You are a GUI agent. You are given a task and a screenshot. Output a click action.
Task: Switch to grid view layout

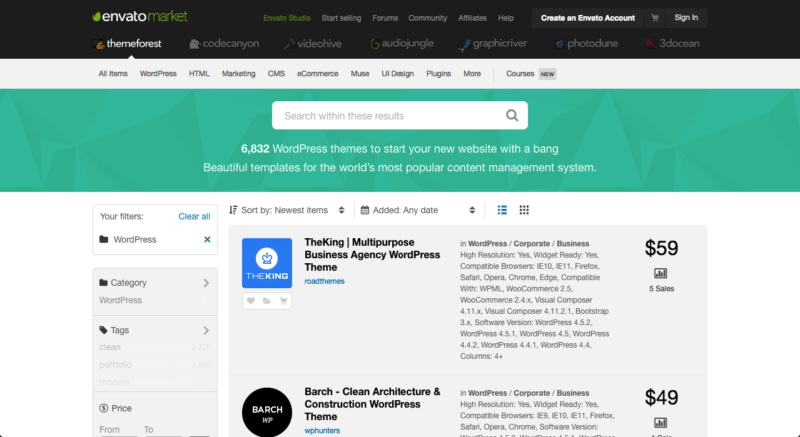524,210
